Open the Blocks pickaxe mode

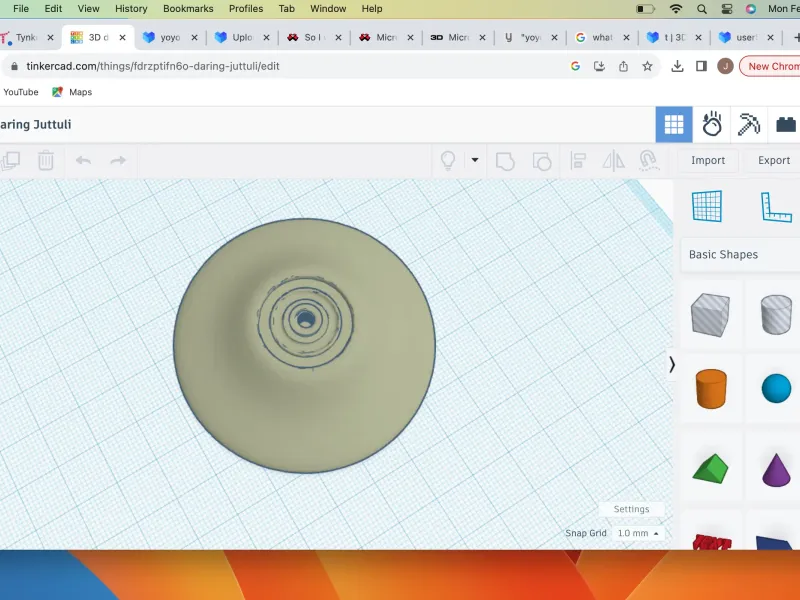[748, 124]
